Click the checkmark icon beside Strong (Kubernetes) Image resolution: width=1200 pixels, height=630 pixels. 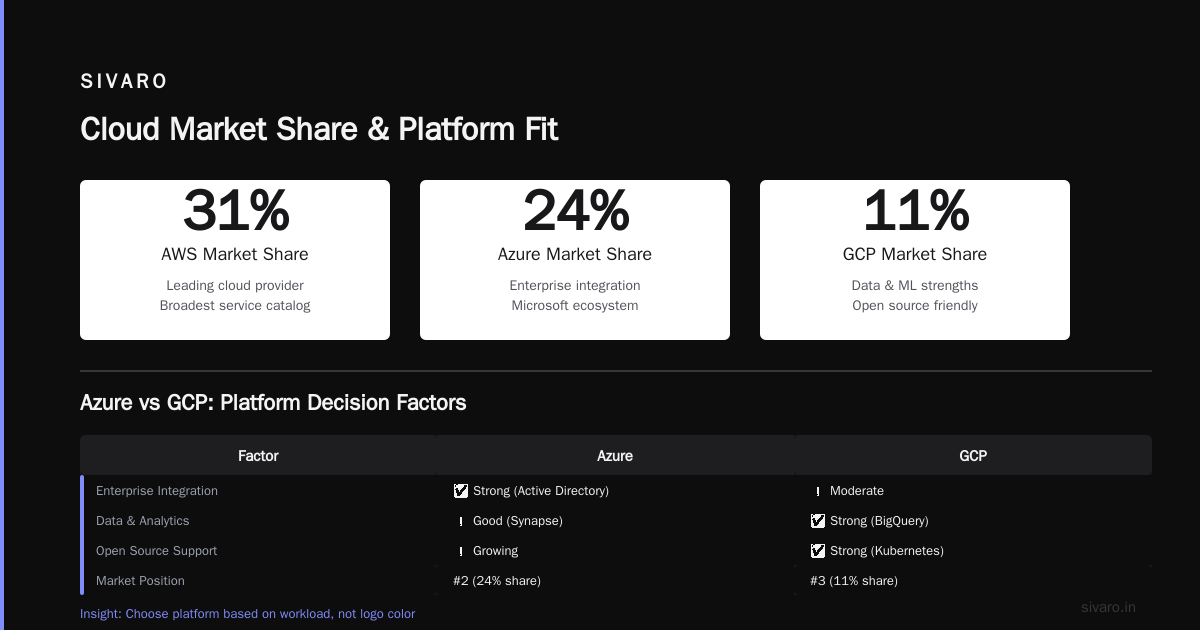pyautogui.click(x=818, y=551)
